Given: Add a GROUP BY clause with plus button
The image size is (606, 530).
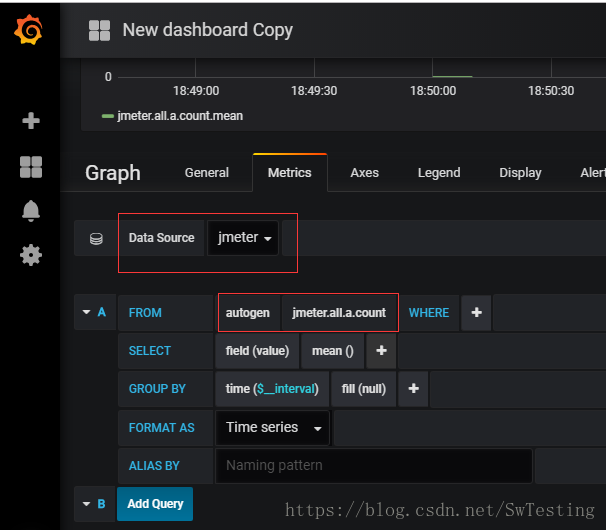Looking at the screenshot, I should pos(413,389).
